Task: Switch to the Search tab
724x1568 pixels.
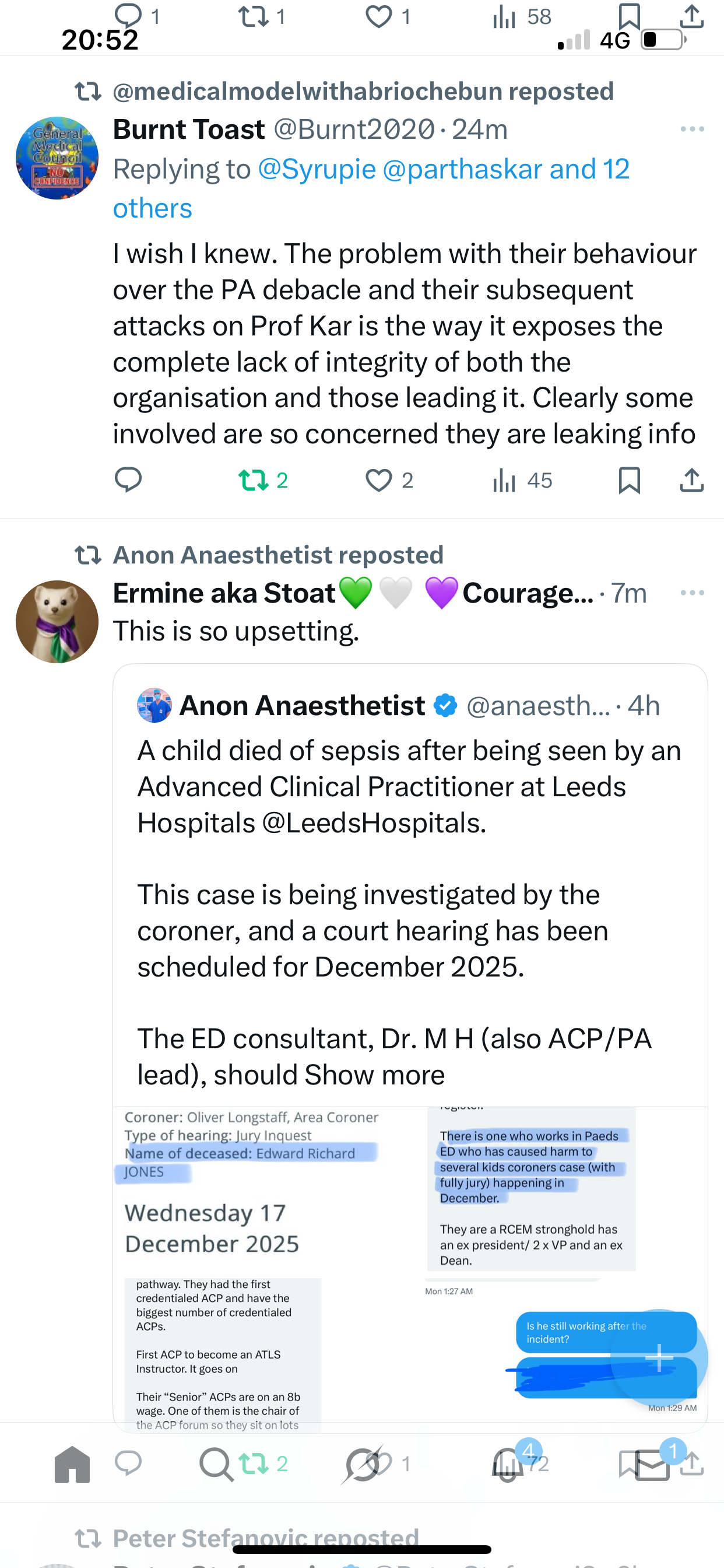Action: click(x=216, y=1464)
